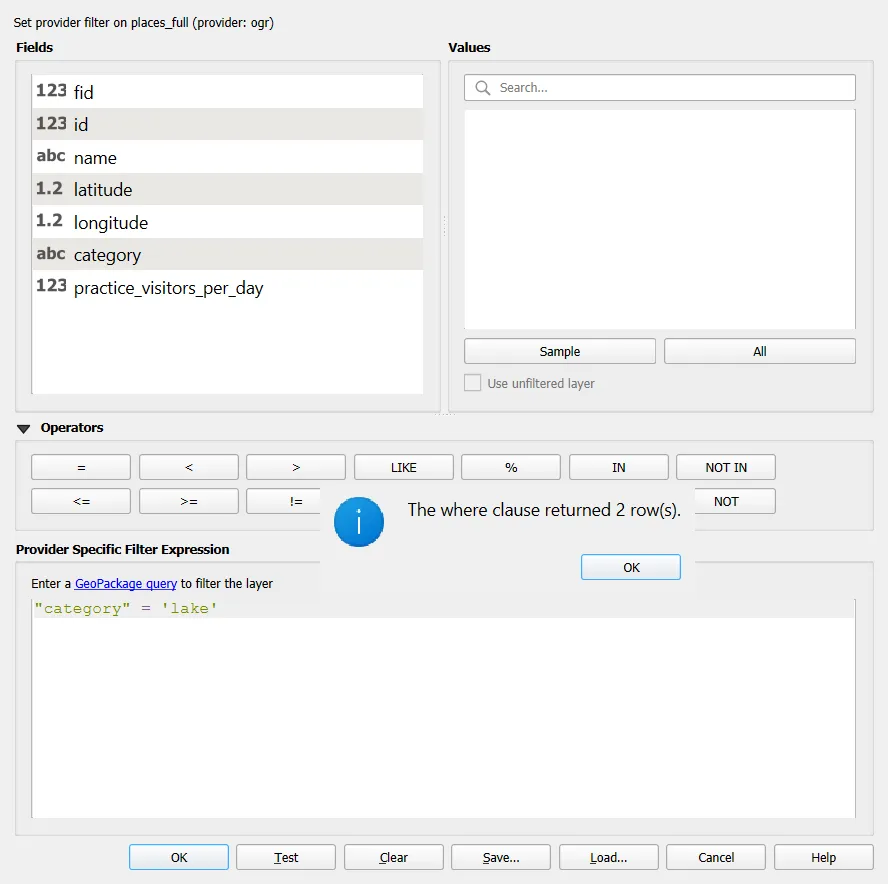Click the magnifier icon in Values search
Image resolution: width=888 pixels, height=884 pixels.
tap(483, 88)
